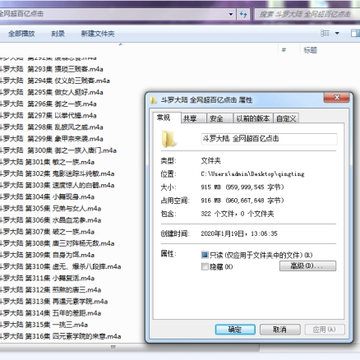Select file 第309集 in the list

click(47, 255)
